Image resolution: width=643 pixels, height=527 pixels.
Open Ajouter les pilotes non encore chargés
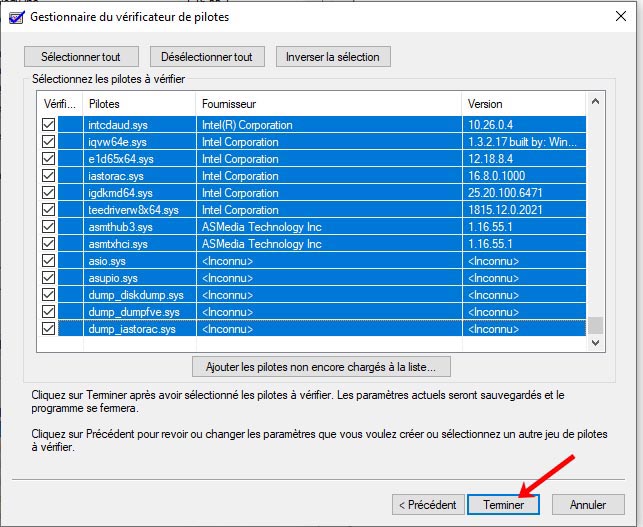[x=321, y=367]
